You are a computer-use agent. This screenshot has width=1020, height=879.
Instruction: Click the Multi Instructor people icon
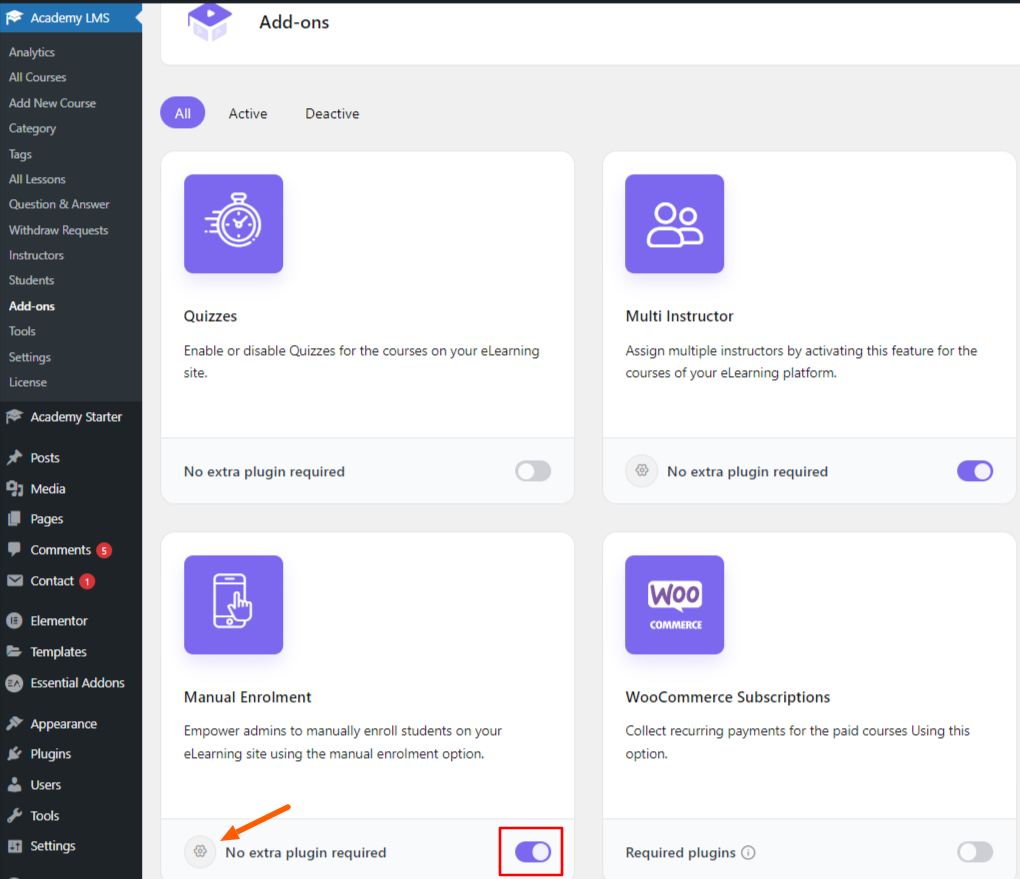(674, 223)
